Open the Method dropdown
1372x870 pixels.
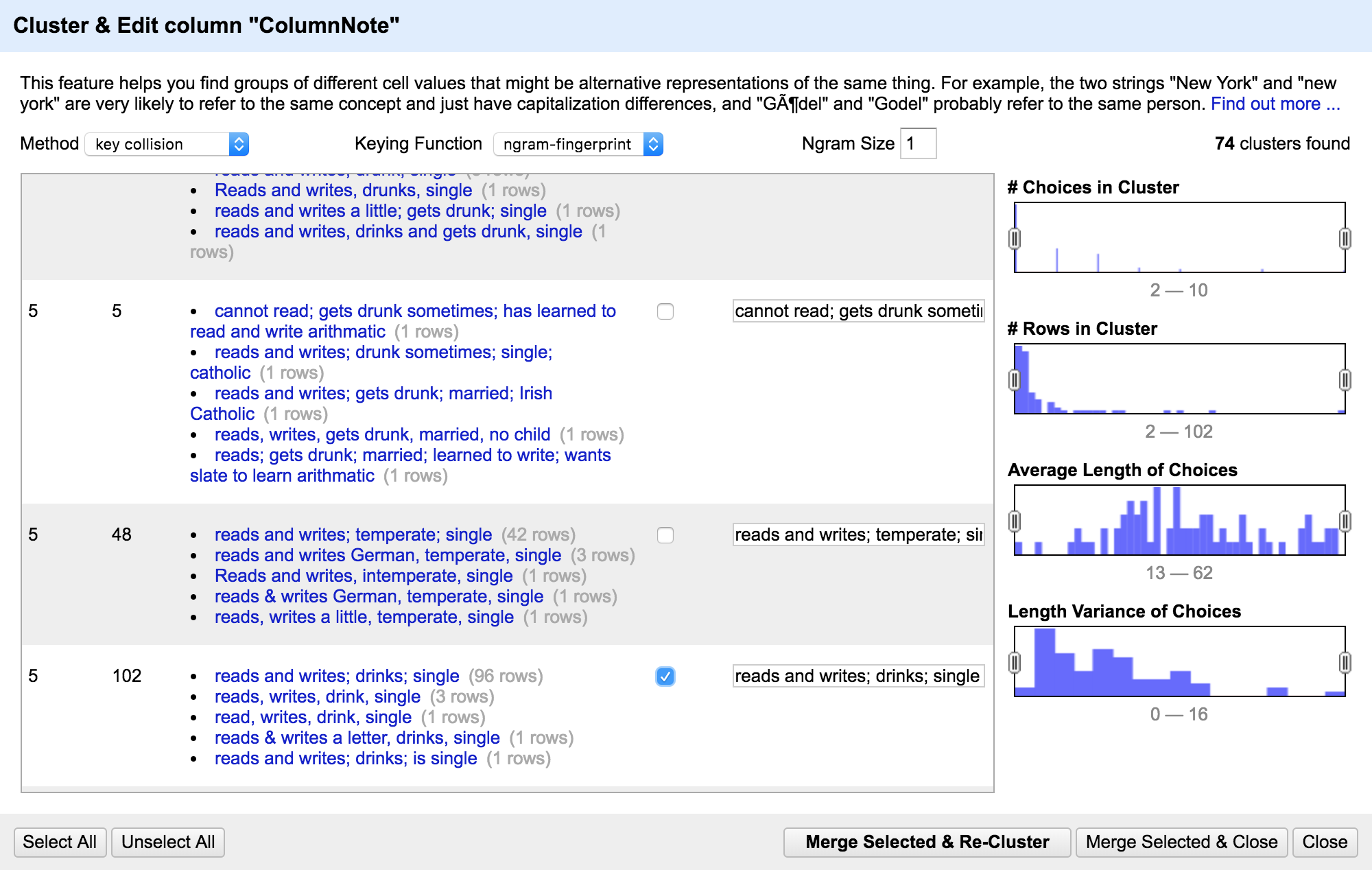167,144
